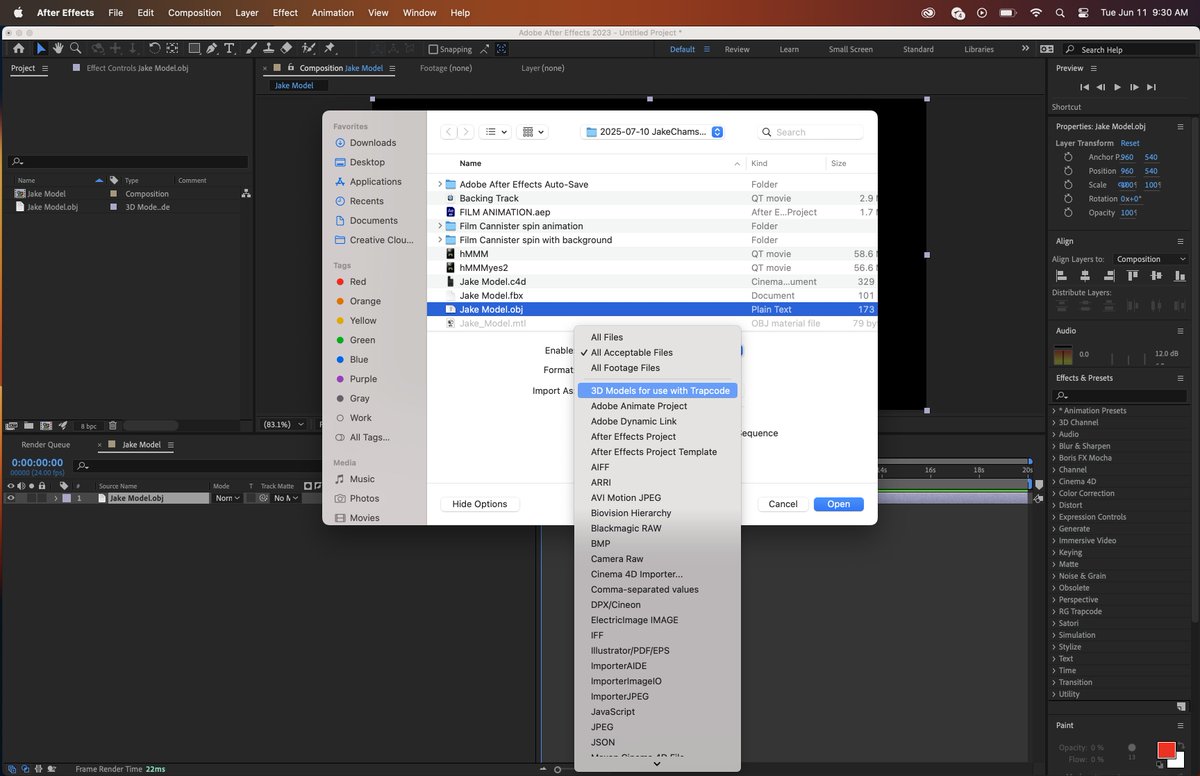Toggle visibility eye for Jake Model.obj layer
Screen dimensions: 1200x776
(11, 498)
